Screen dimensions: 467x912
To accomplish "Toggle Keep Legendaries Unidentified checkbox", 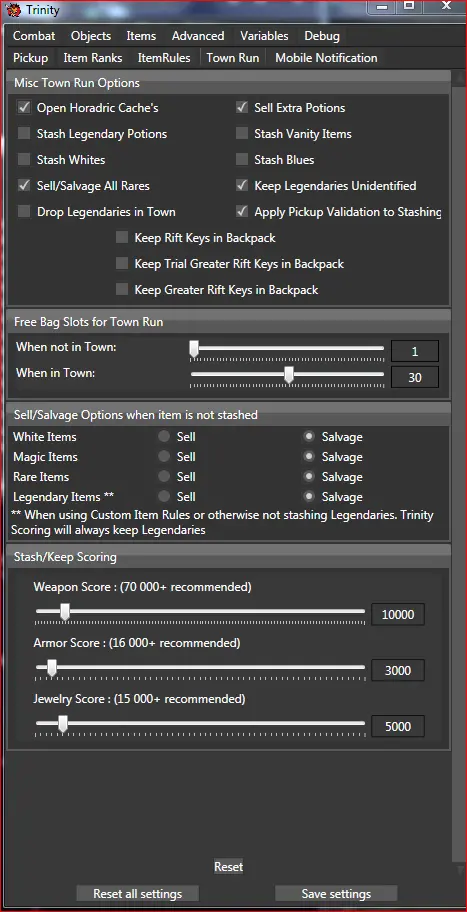I will (242, 186).
